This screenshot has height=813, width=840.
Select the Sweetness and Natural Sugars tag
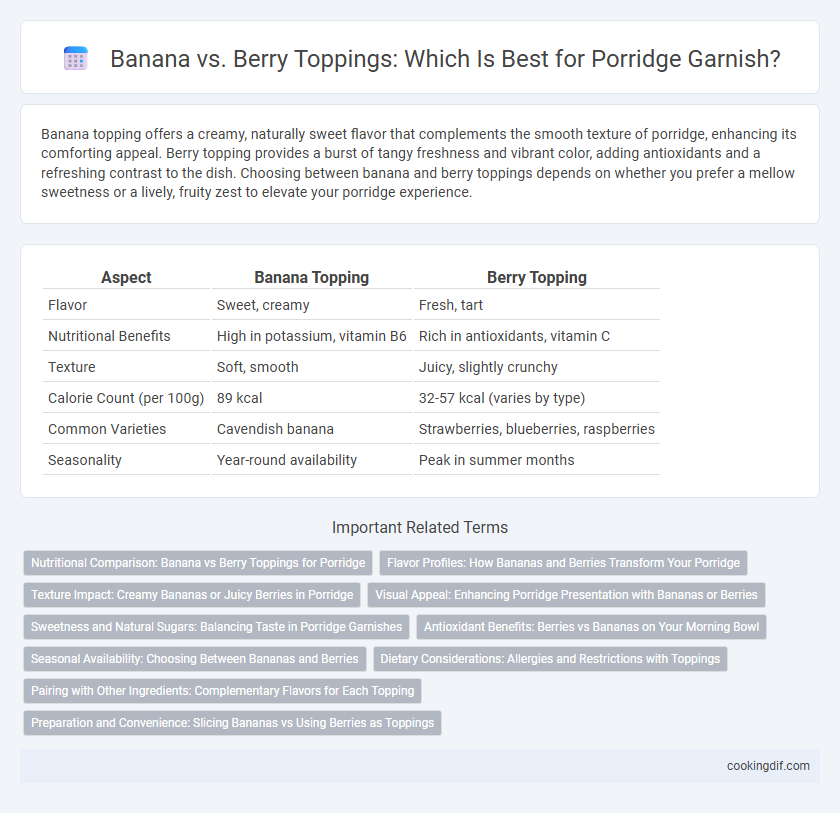click(x=216, y=627)
